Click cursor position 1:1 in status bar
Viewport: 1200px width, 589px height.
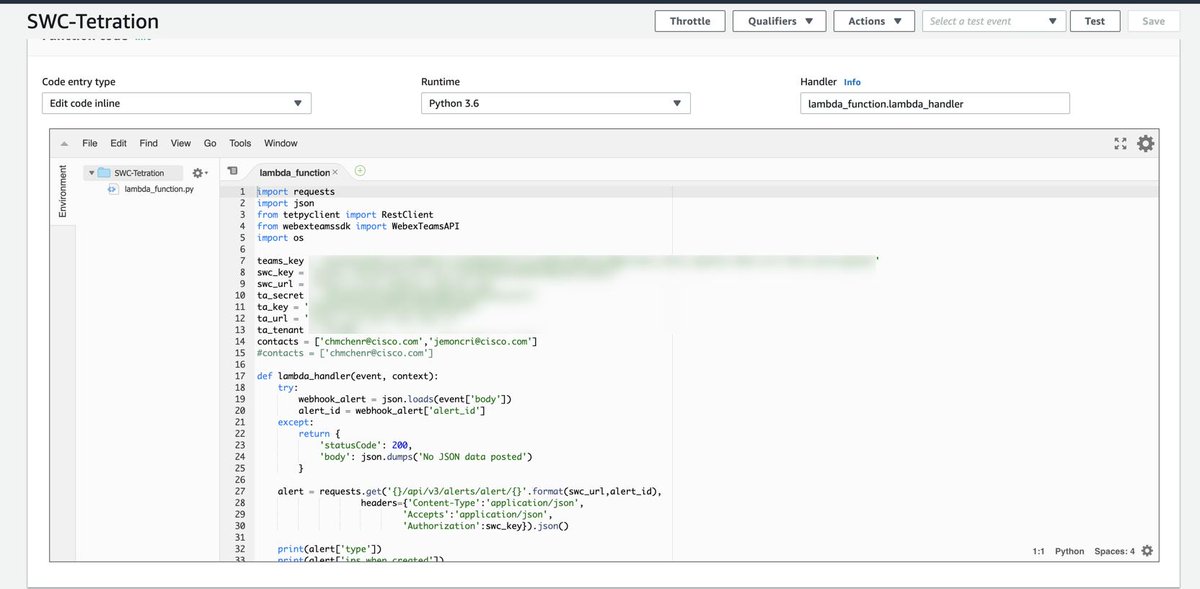(x=1038, y=551)
